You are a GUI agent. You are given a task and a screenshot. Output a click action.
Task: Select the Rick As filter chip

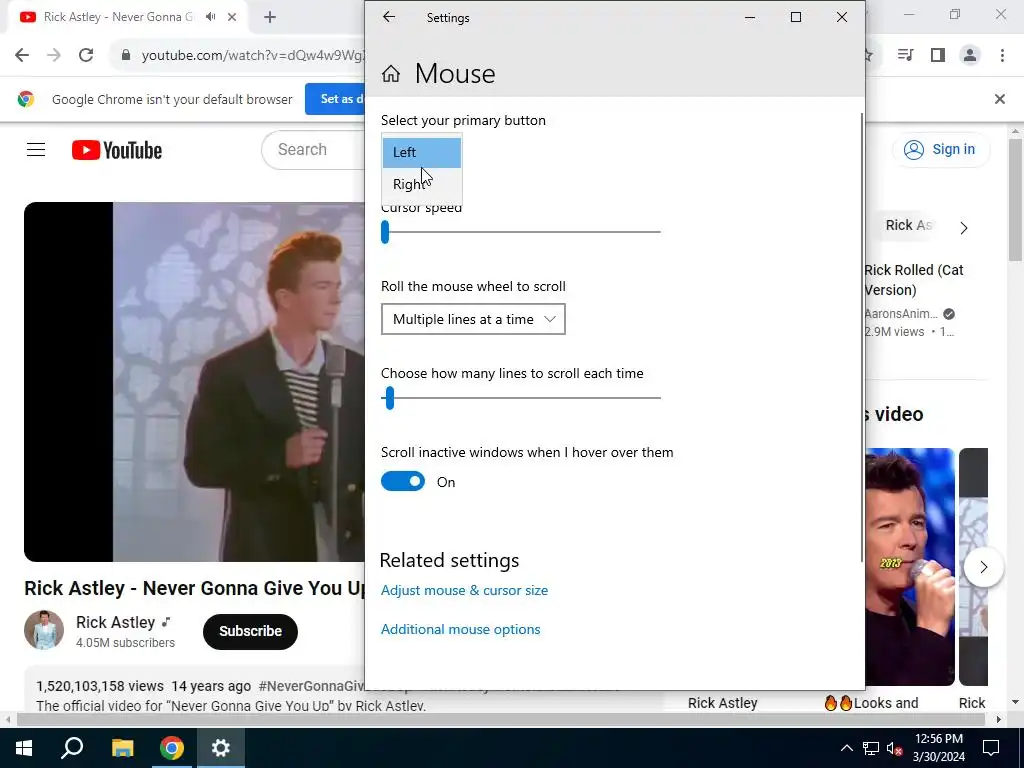[908, 226]
